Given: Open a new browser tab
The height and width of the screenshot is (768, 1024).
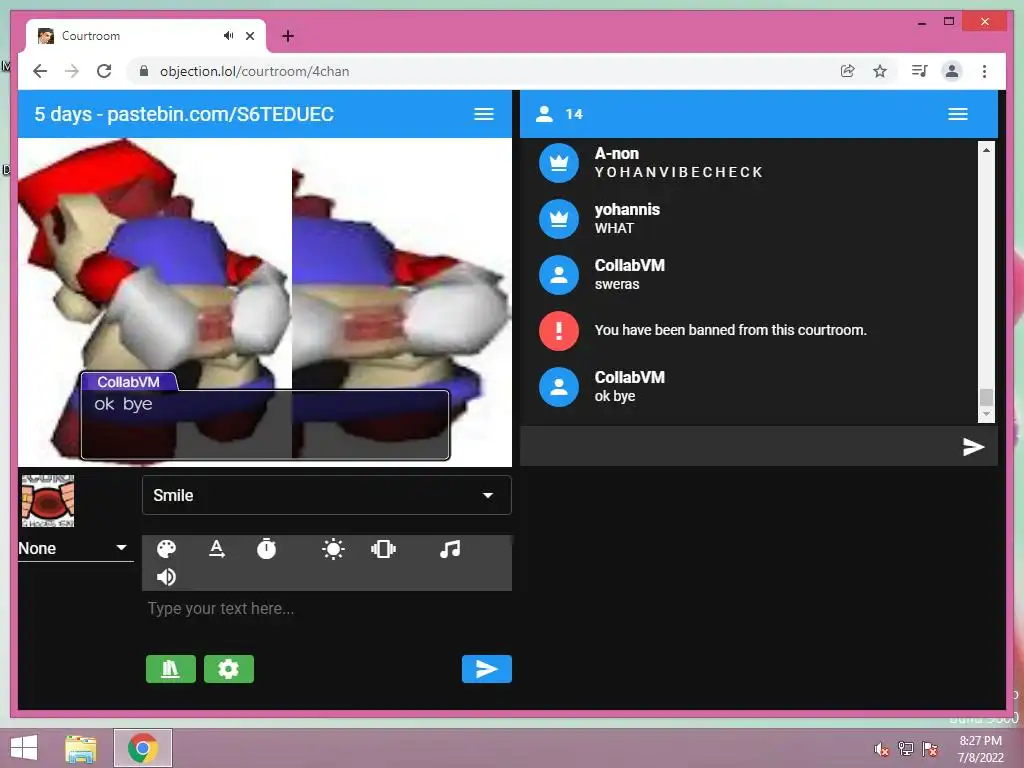Looking at the screenshot, I should point(288,36).
